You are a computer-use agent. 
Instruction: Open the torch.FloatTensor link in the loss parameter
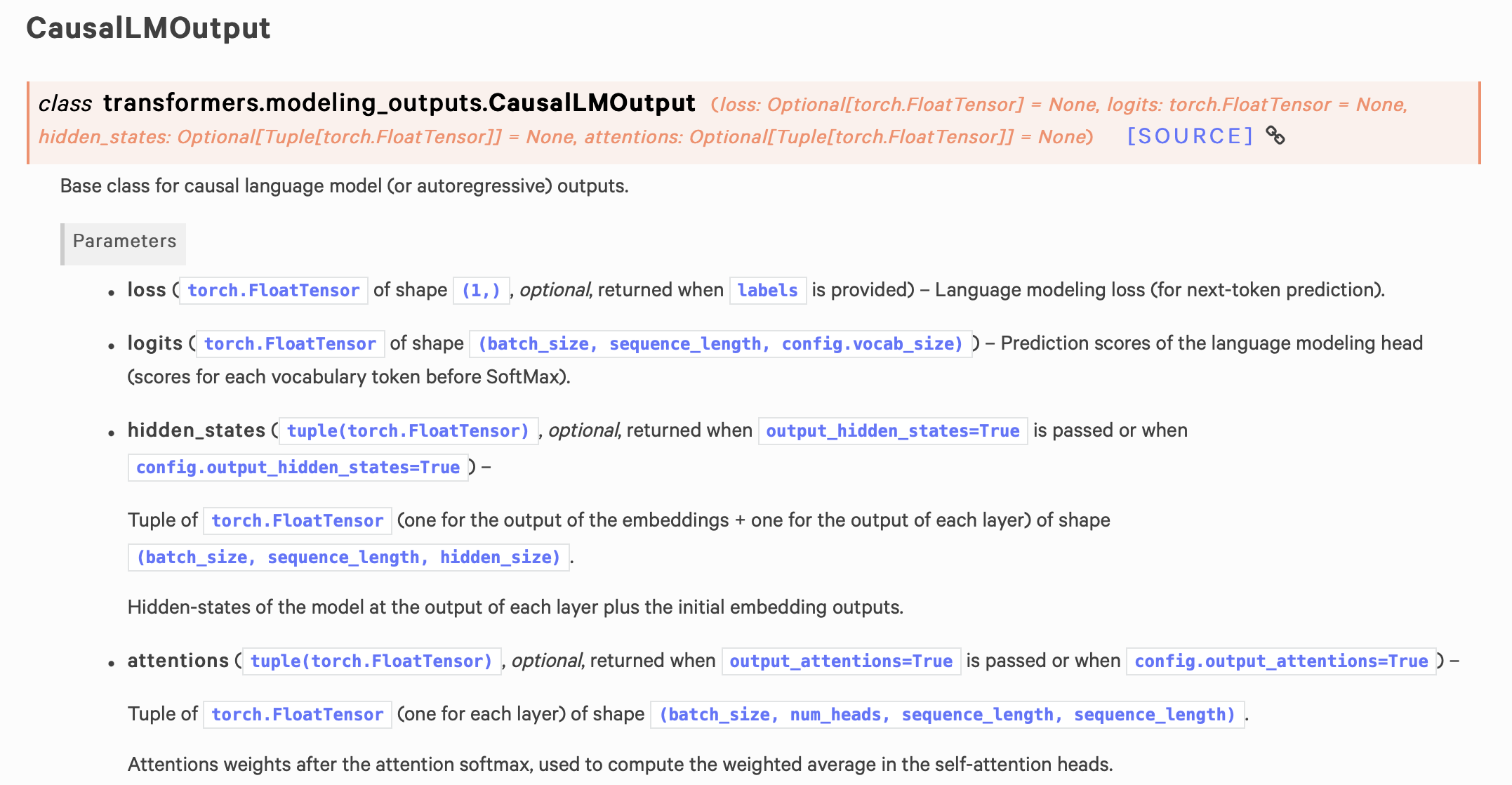tap(272, 289)
